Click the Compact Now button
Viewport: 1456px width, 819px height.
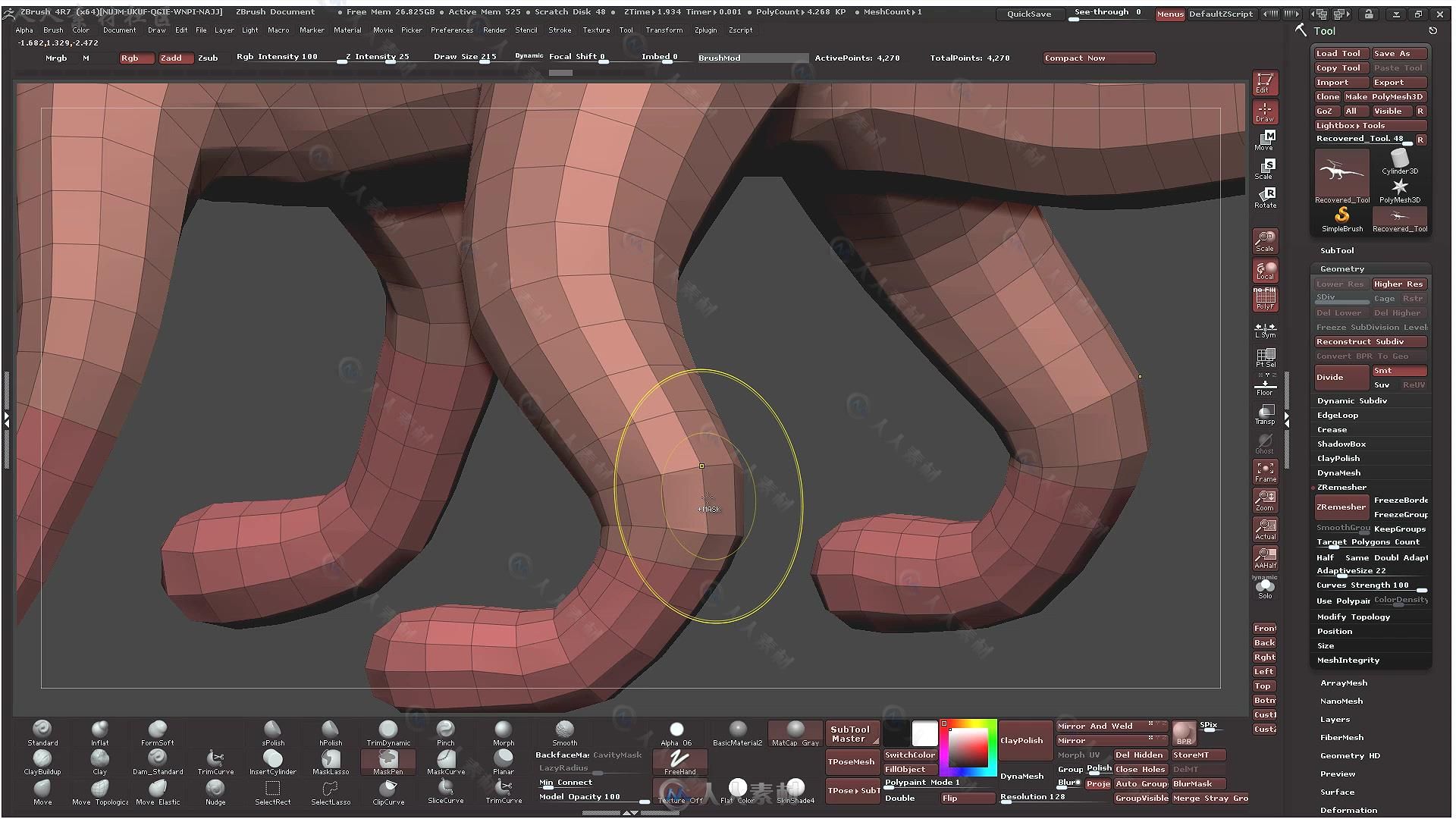coord(1099,58)
